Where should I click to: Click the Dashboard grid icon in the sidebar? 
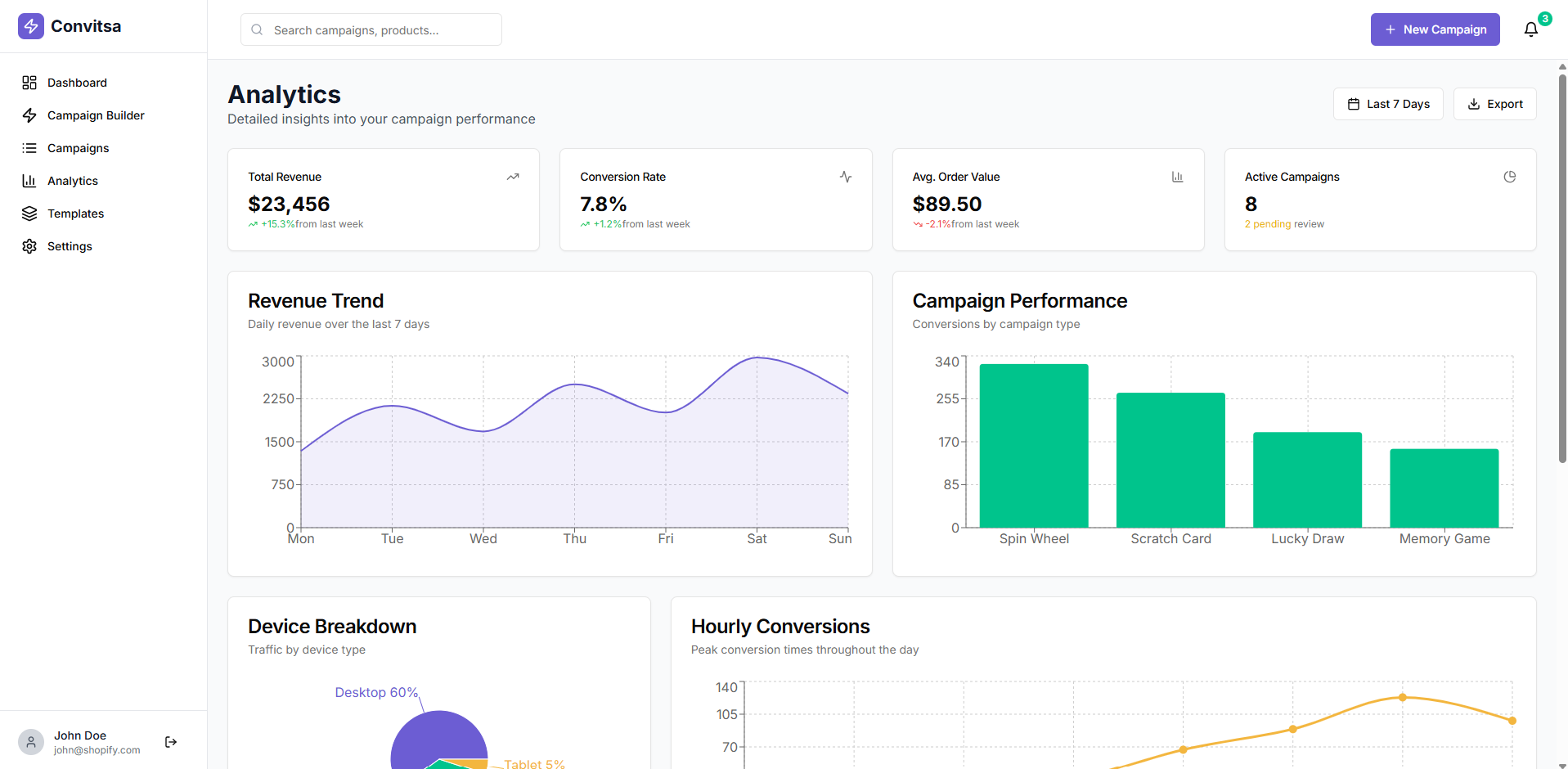click(29, 83)
